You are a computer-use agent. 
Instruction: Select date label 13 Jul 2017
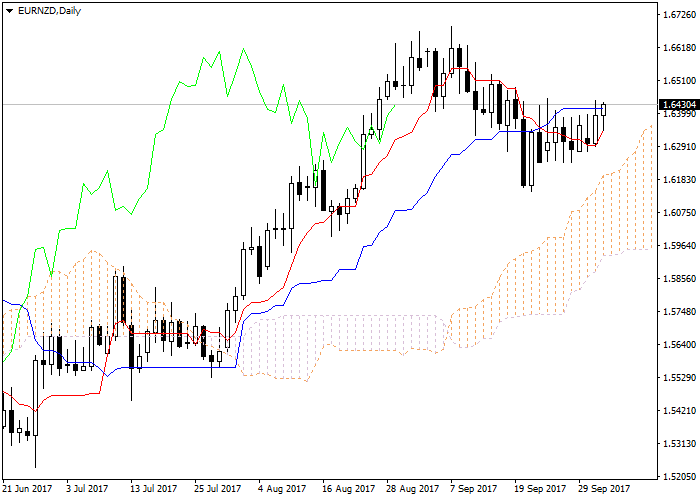[x=154, y=489]
